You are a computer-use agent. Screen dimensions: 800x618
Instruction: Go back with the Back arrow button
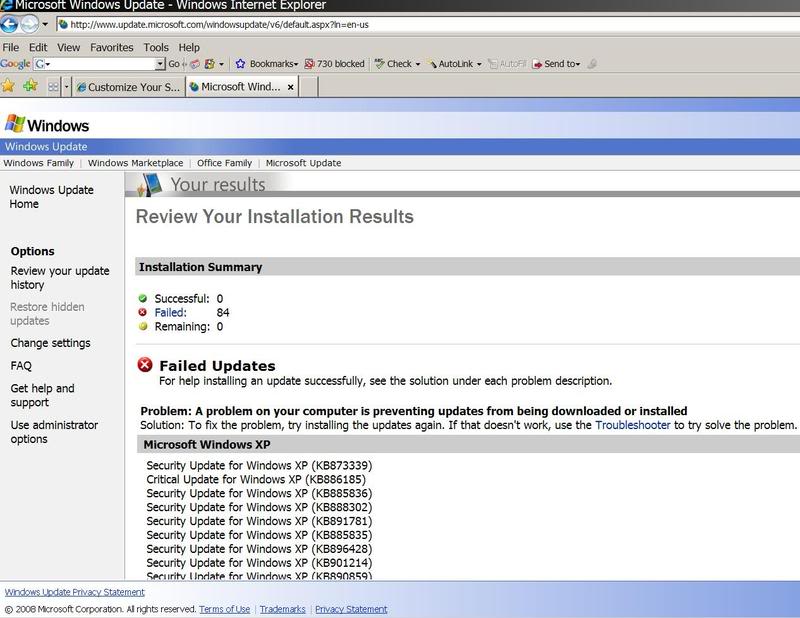tap(9, 24)
